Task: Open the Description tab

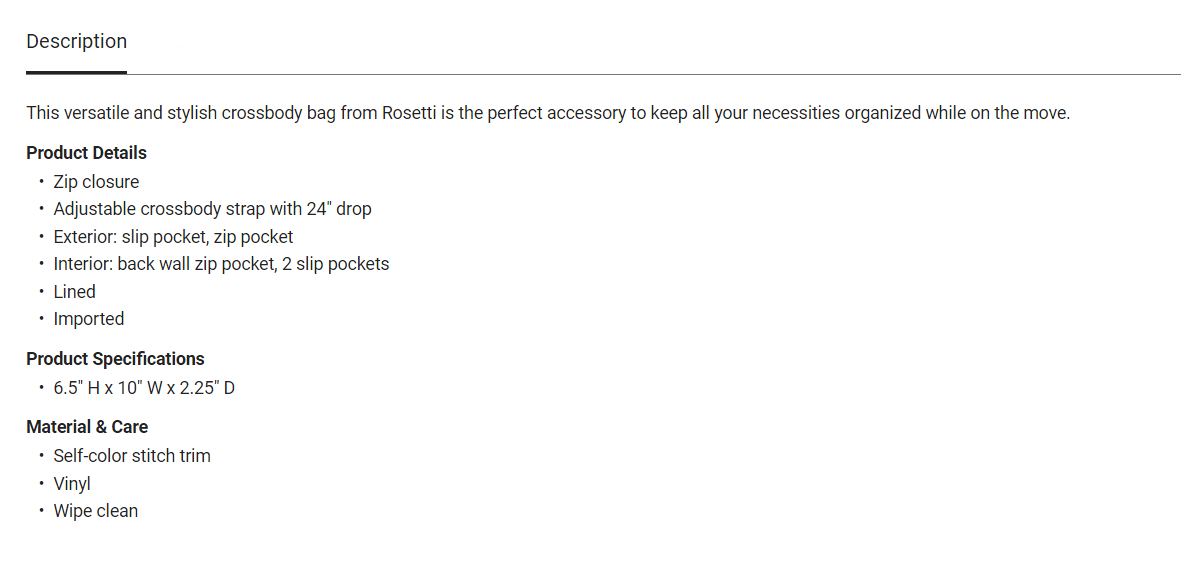Action: [x=76, y=42]
